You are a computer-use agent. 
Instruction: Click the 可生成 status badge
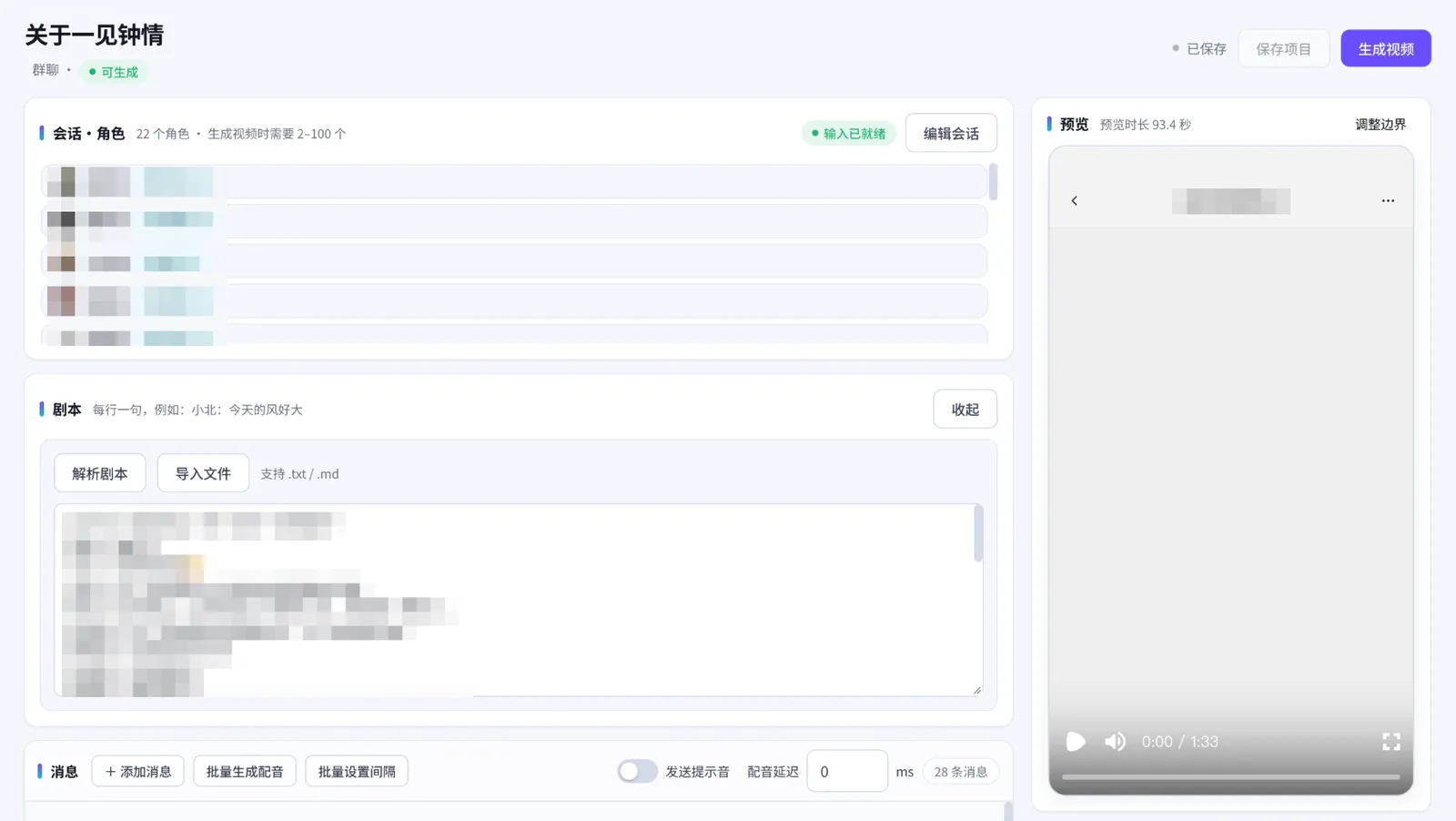(114, 72)
